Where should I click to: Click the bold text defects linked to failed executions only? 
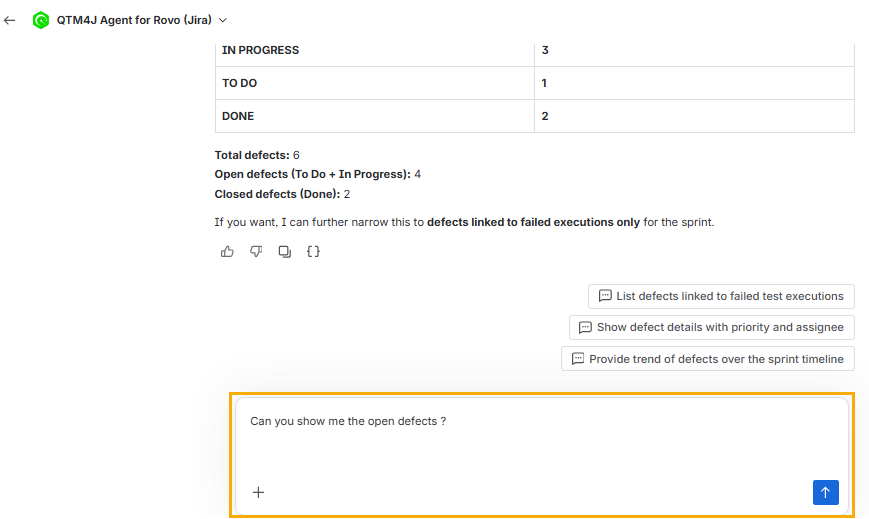click(x=533, y=222)
